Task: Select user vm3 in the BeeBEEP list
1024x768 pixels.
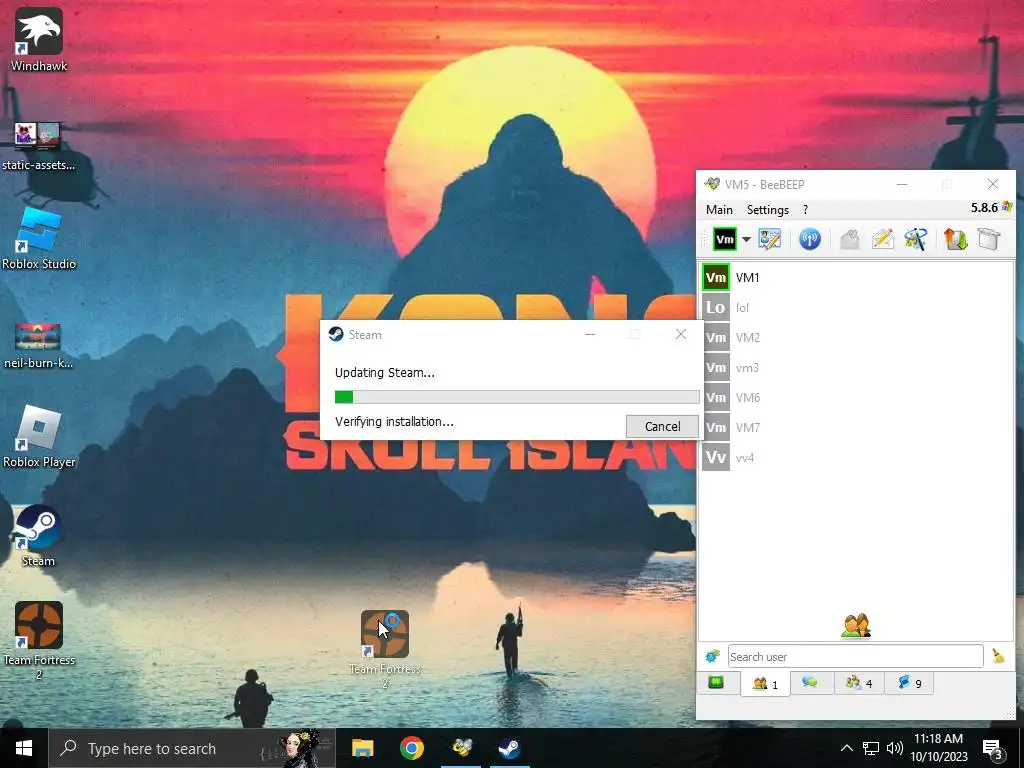Action: tap(856, 368)
